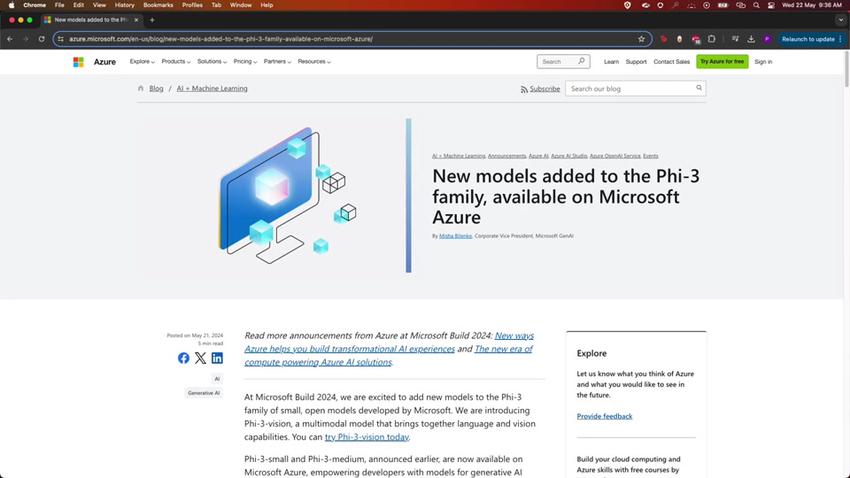Open the Bookmarks menu in the macOS menu bar
850x478 pixels.
click(158, 5)
